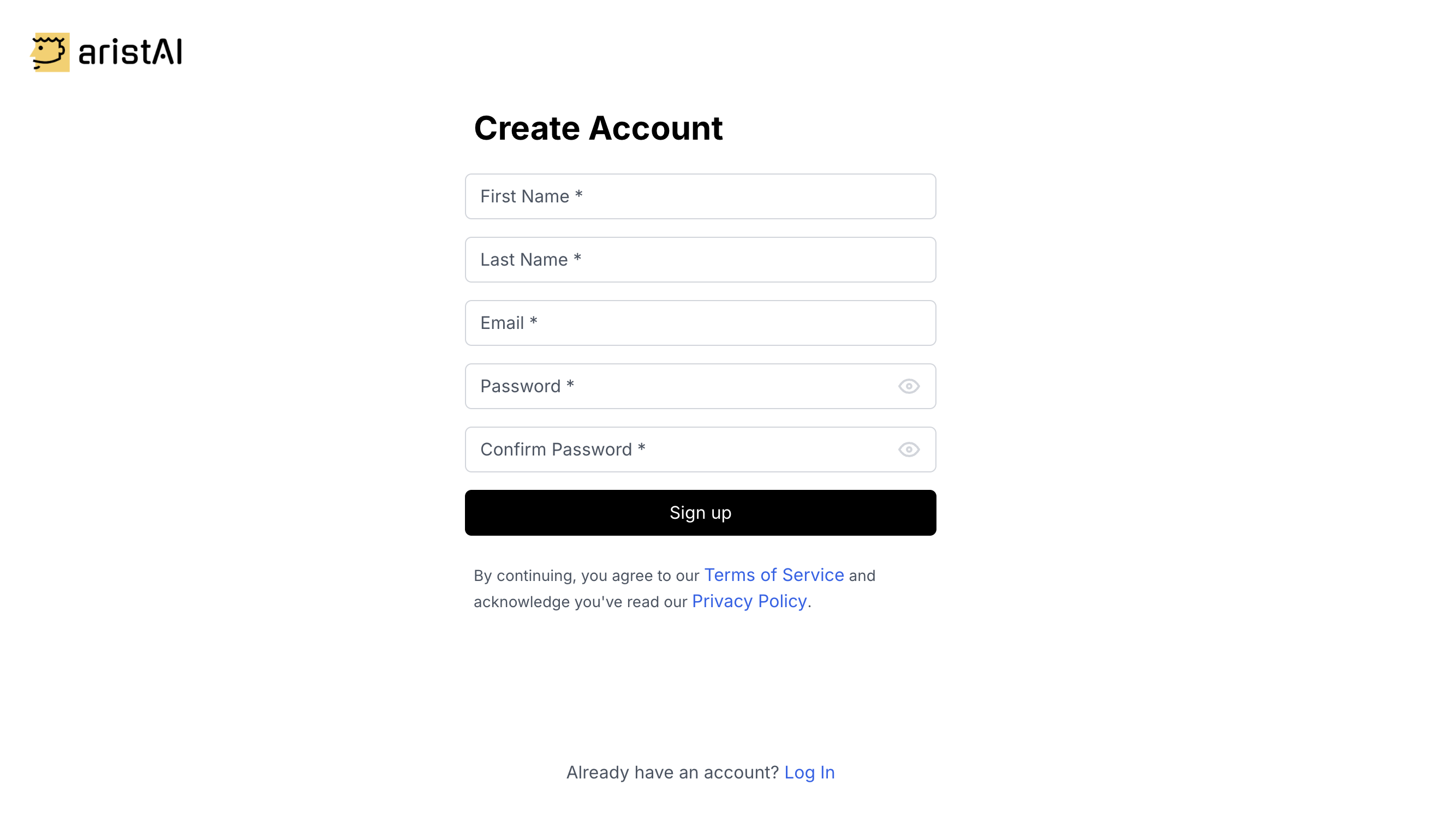Click 'Already have an account?' text
Screen dimensions: 1456x815
pos(672,772)
